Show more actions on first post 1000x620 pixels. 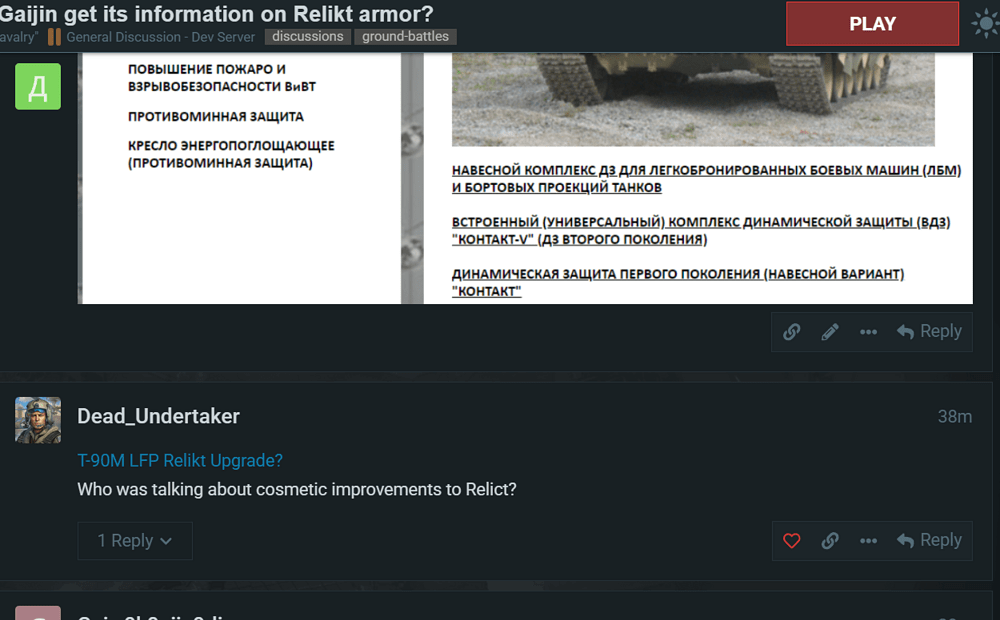click(x=868, y=332)
